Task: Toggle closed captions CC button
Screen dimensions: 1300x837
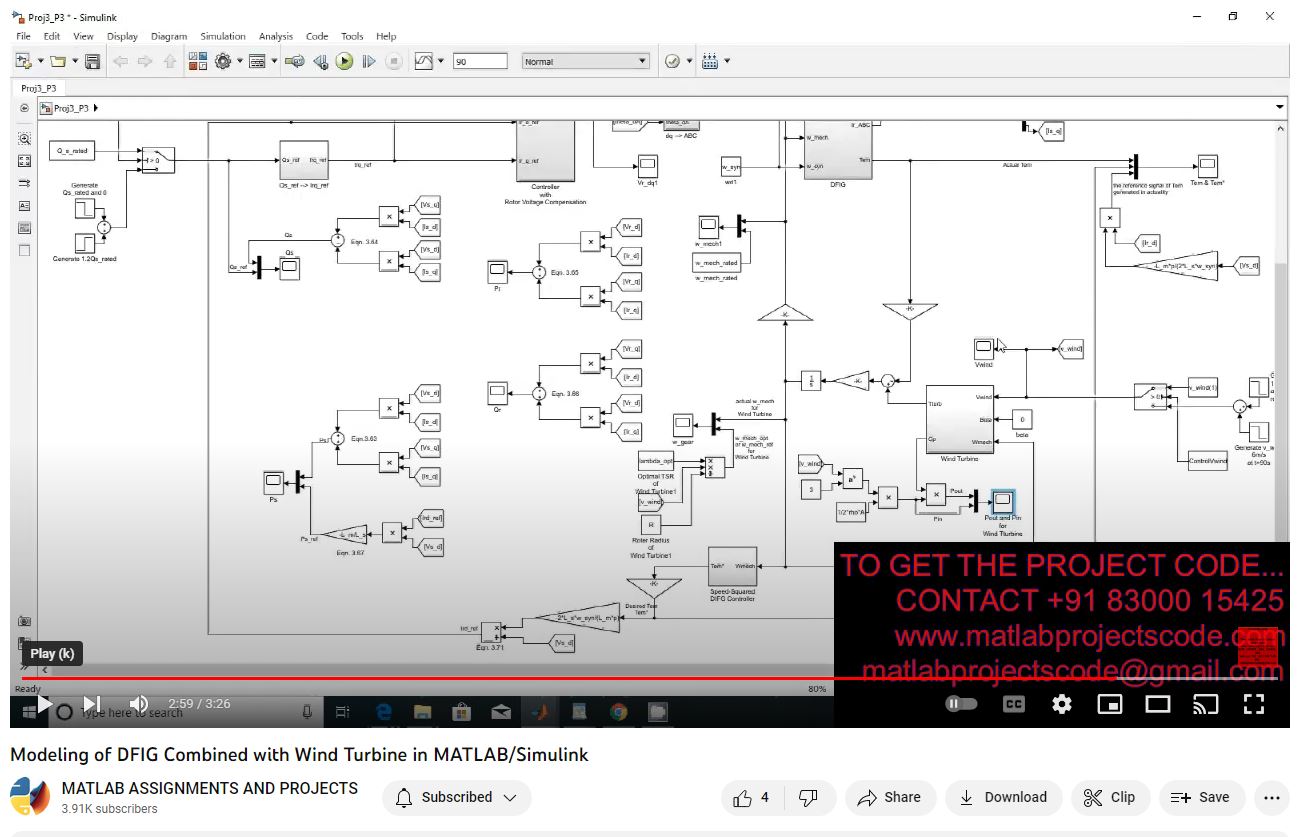Action: coord(1013,705)
